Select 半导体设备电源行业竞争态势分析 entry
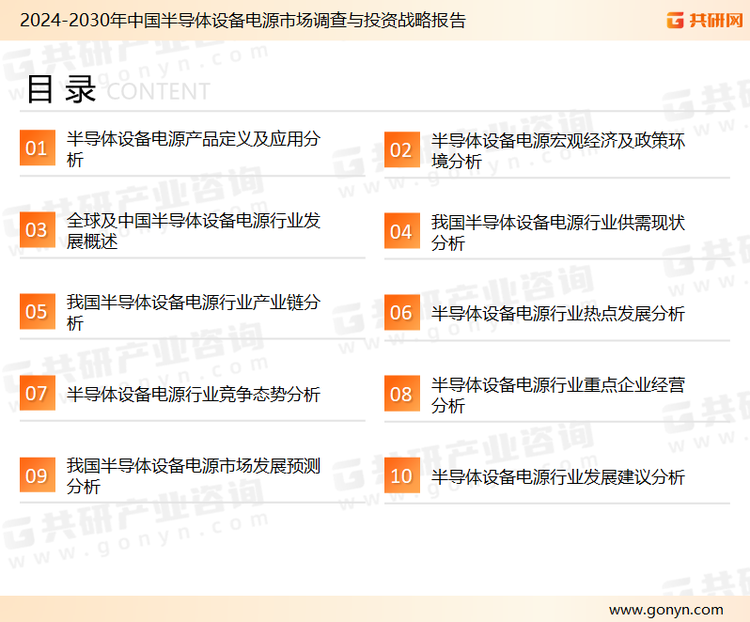The image size is (750, 622). (x=193, y=394)
